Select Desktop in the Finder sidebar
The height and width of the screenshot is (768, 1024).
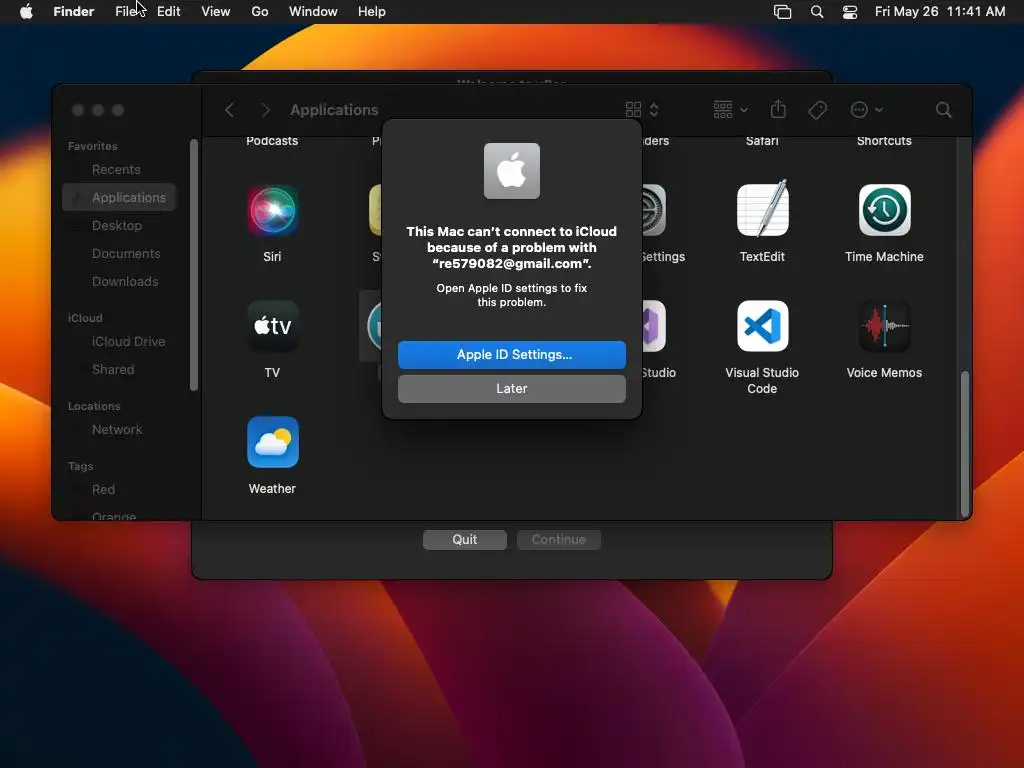(117, 225)
